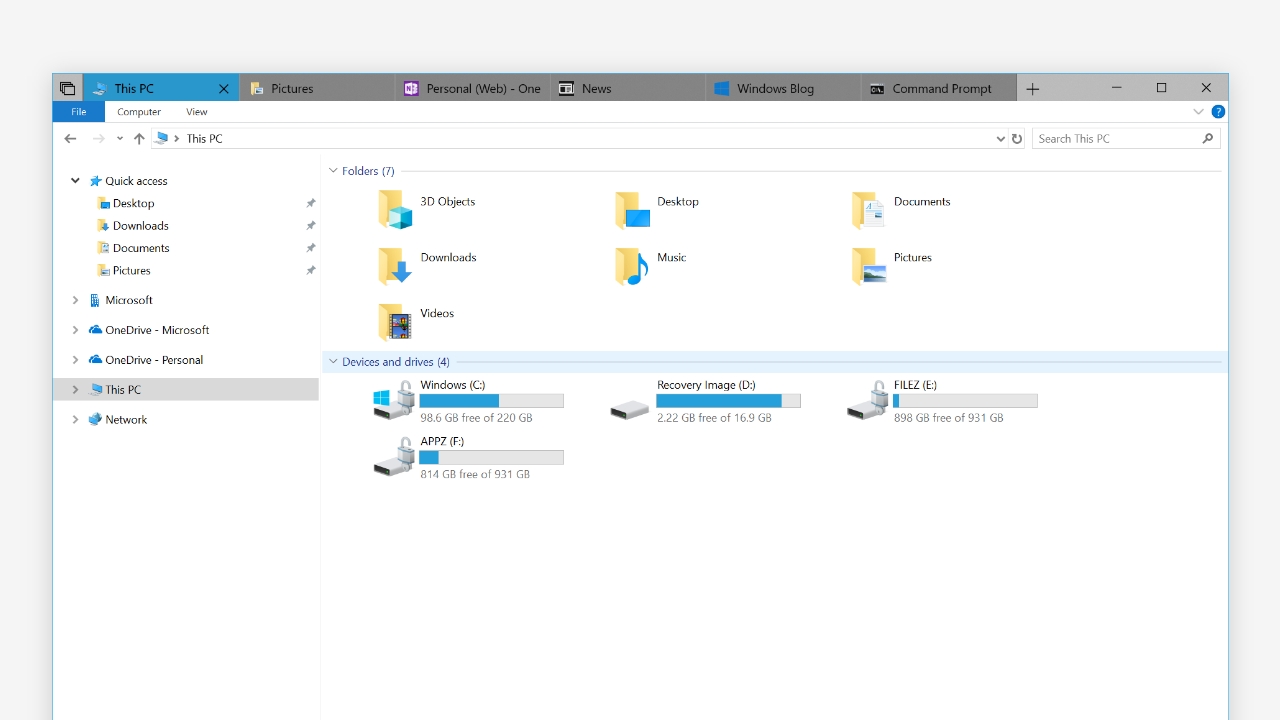This screenshot has width=1280, height=720.
Task: Open the Windows (C:) drive icon
Action: (x=394, y=401)
